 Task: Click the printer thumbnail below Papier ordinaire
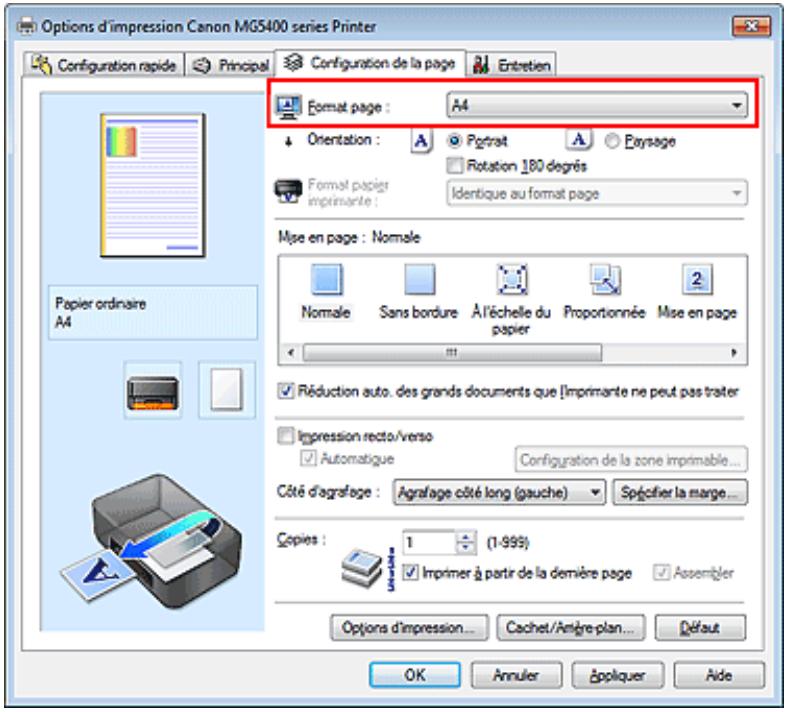(153, 391)
